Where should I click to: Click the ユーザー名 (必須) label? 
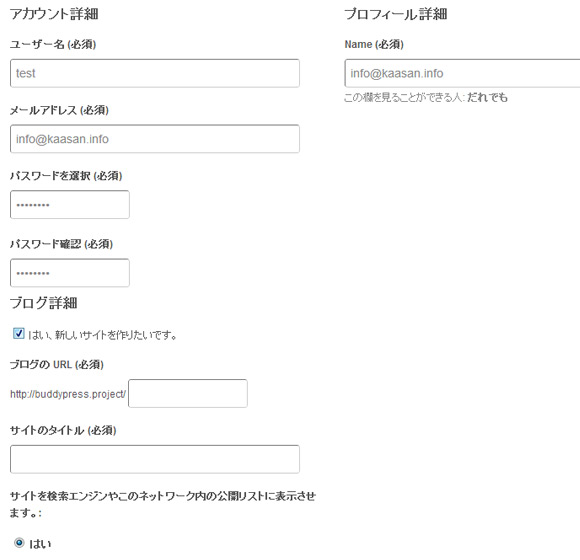53,44
